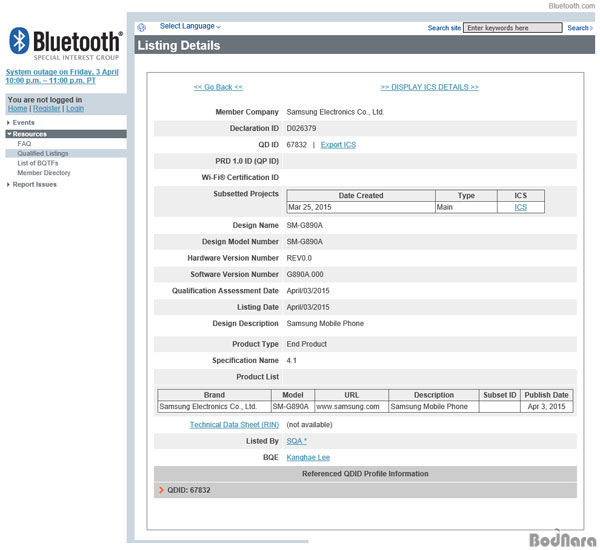Click the Declaration ID value D026379

point(302,128)
